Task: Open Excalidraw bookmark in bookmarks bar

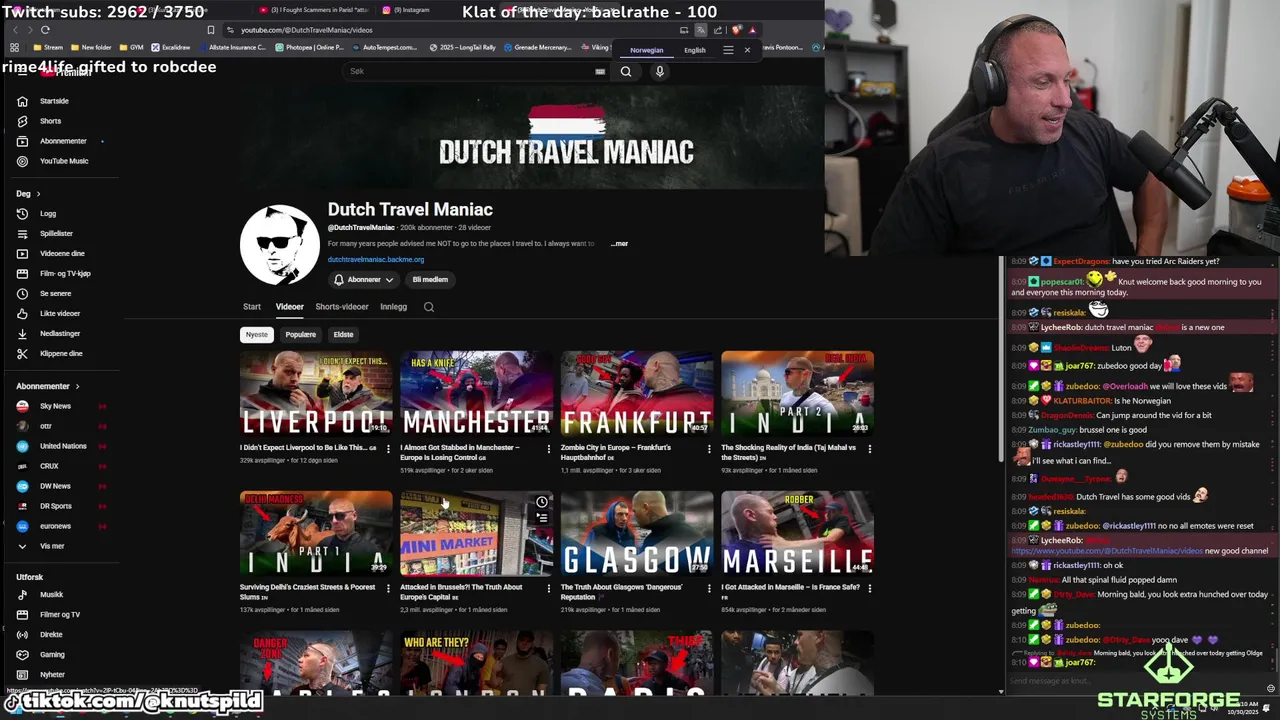Action: [171, 48]
